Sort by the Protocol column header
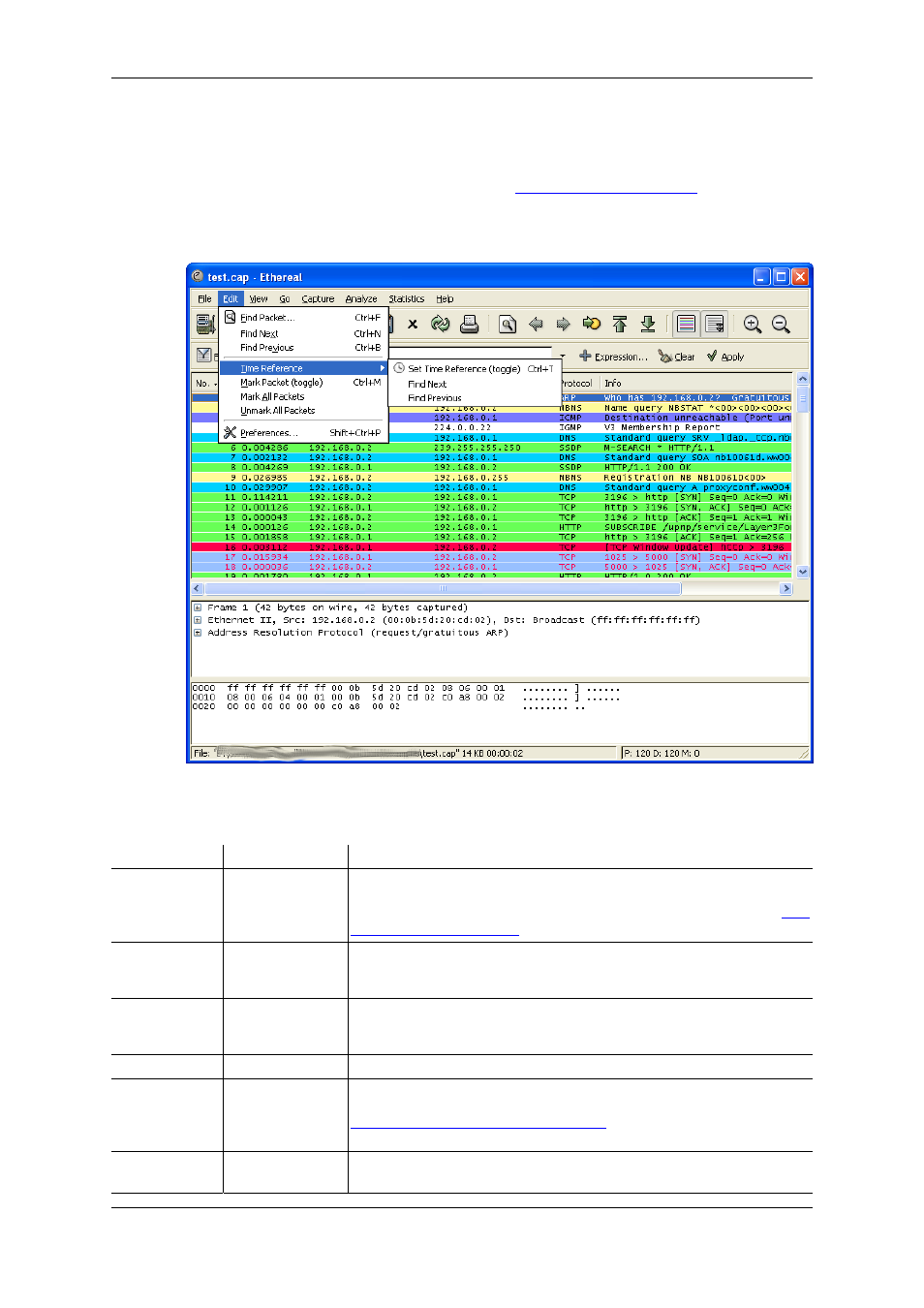The height and width of the screenshot is (1308, 924). 576,383
